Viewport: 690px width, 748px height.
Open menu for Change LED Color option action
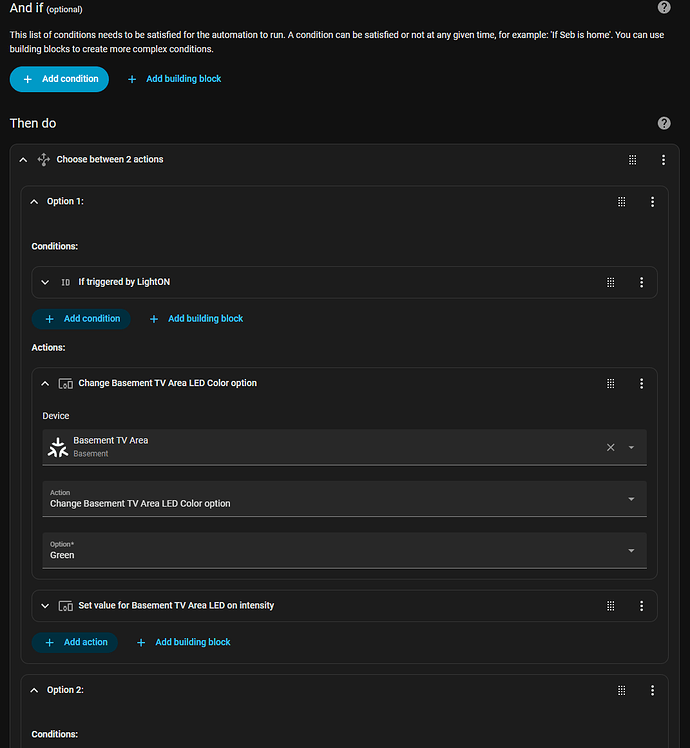pyautogui.click(x=641, y=383)
